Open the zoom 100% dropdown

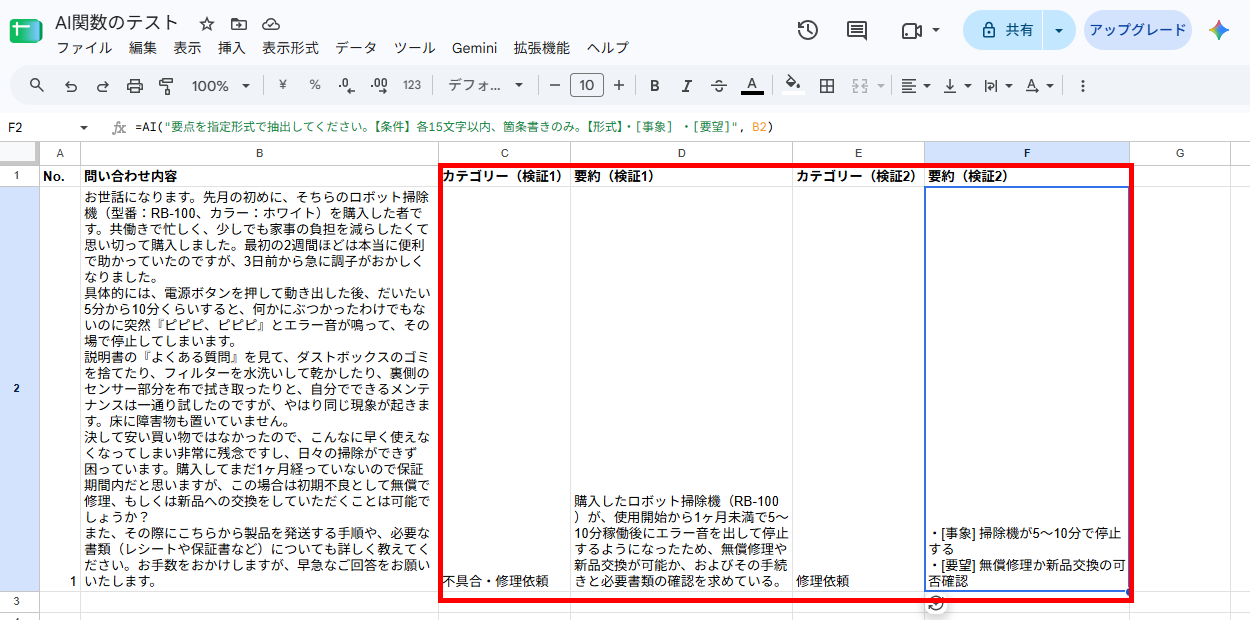pos(220,86)
